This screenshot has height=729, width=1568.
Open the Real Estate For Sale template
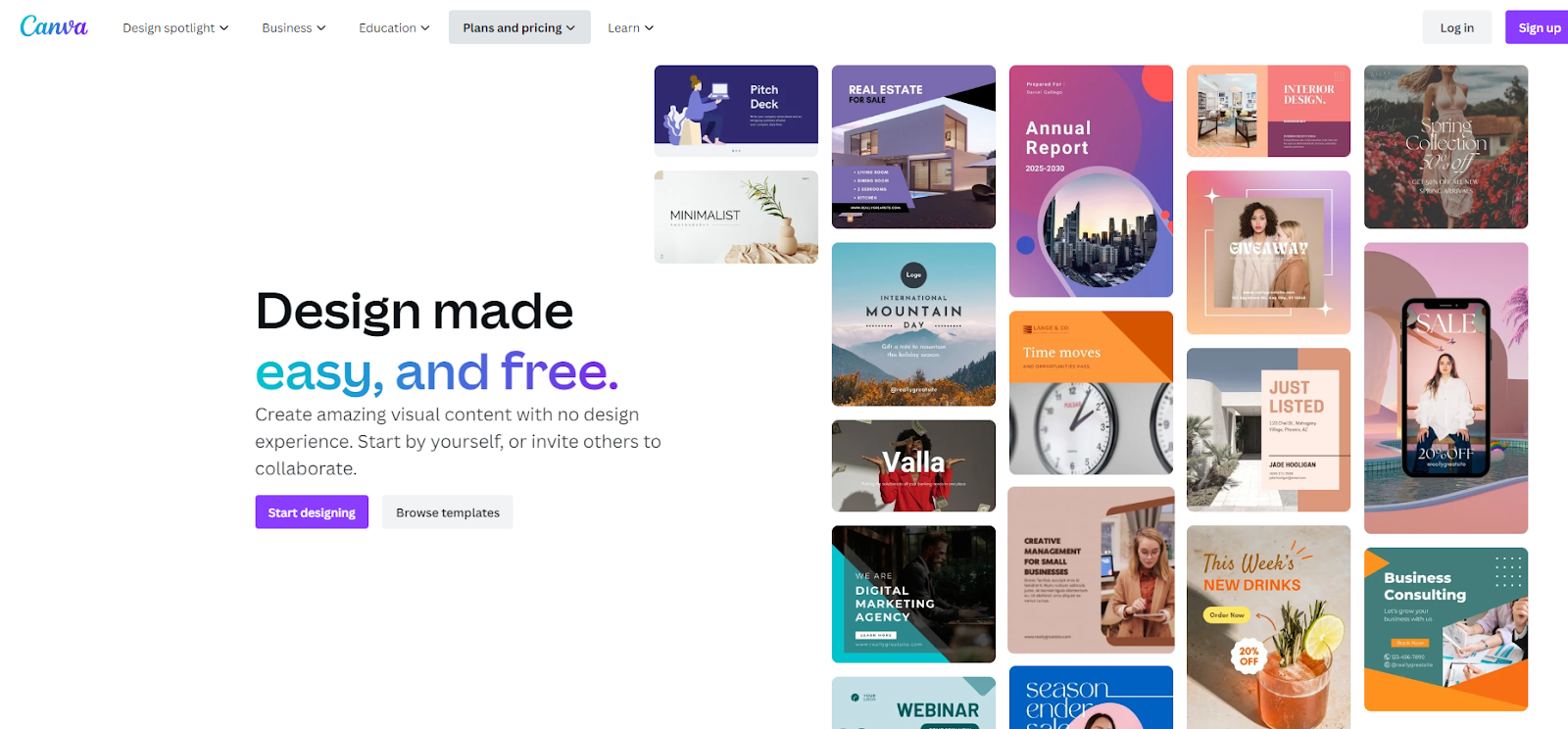coord(913,147)
